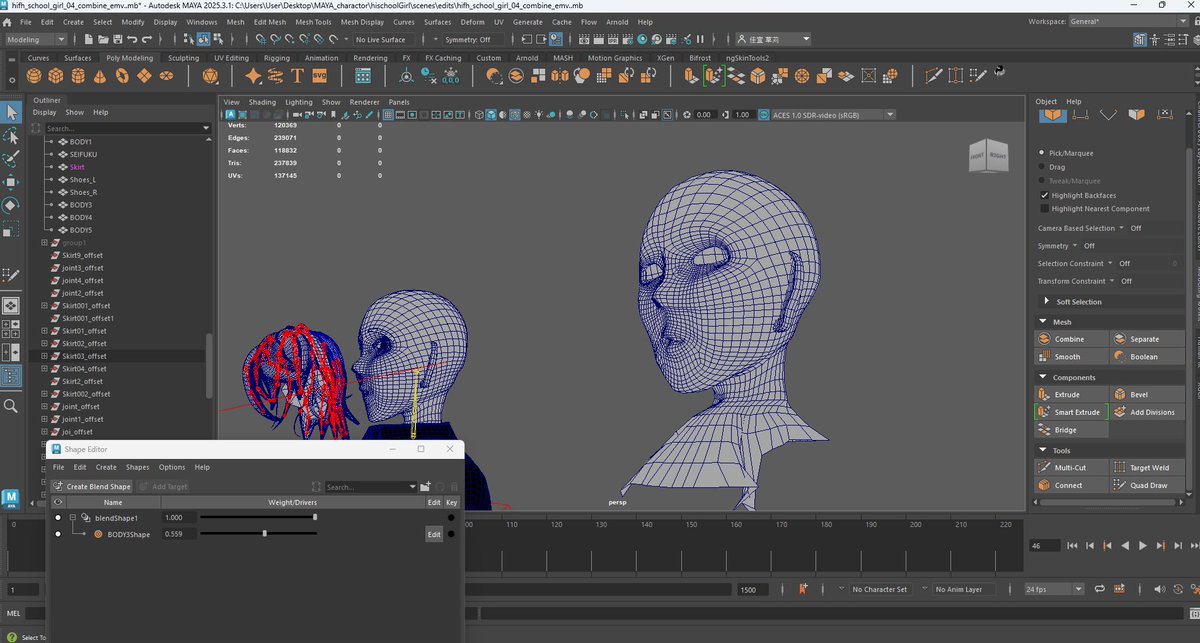Click the SVG shelf tool icon
Image resolution: width=1200 pixels, height=643 pixels.
click(320, 76)
